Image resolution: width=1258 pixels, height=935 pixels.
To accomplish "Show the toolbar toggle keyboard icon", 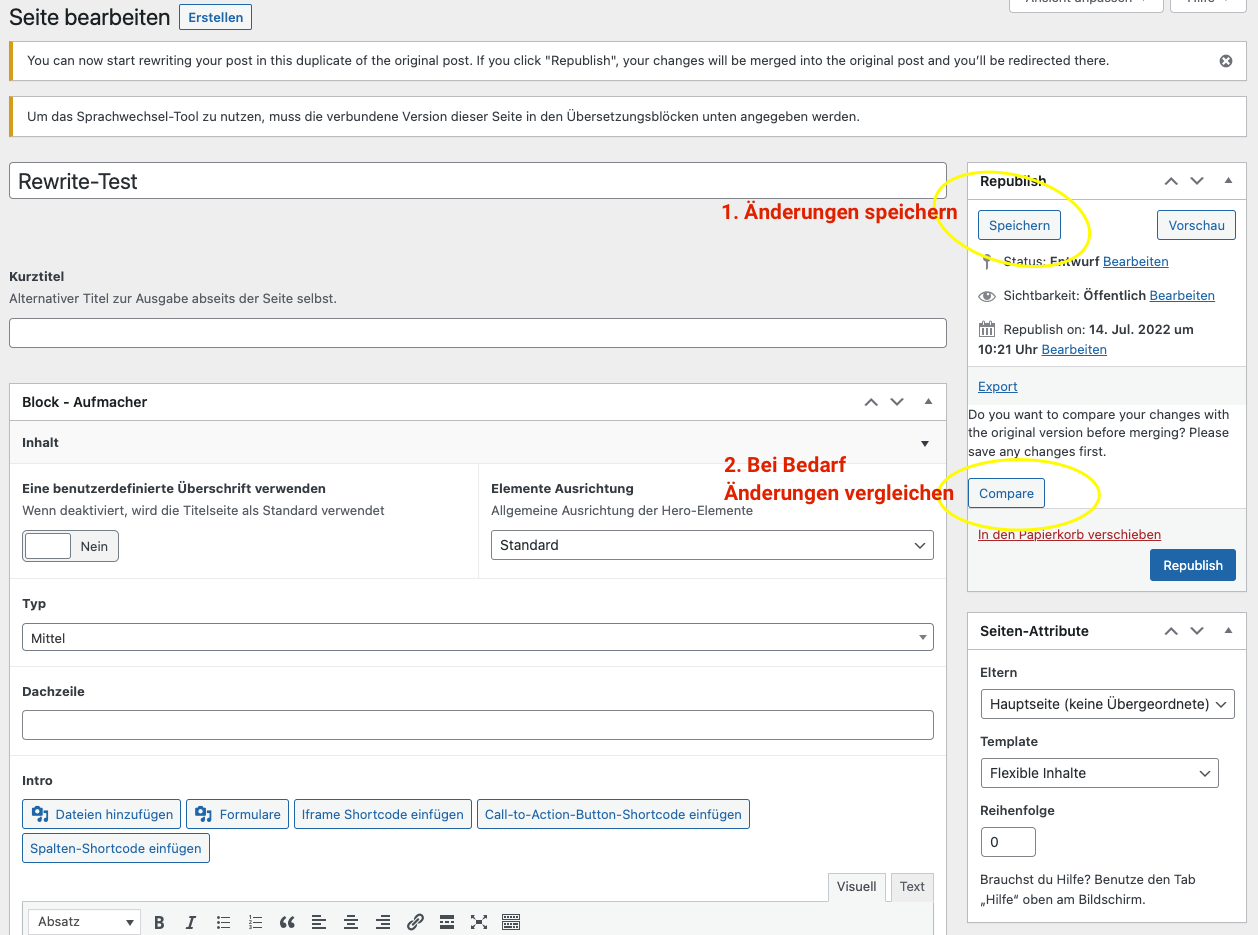I will click(x=511, y=922).
